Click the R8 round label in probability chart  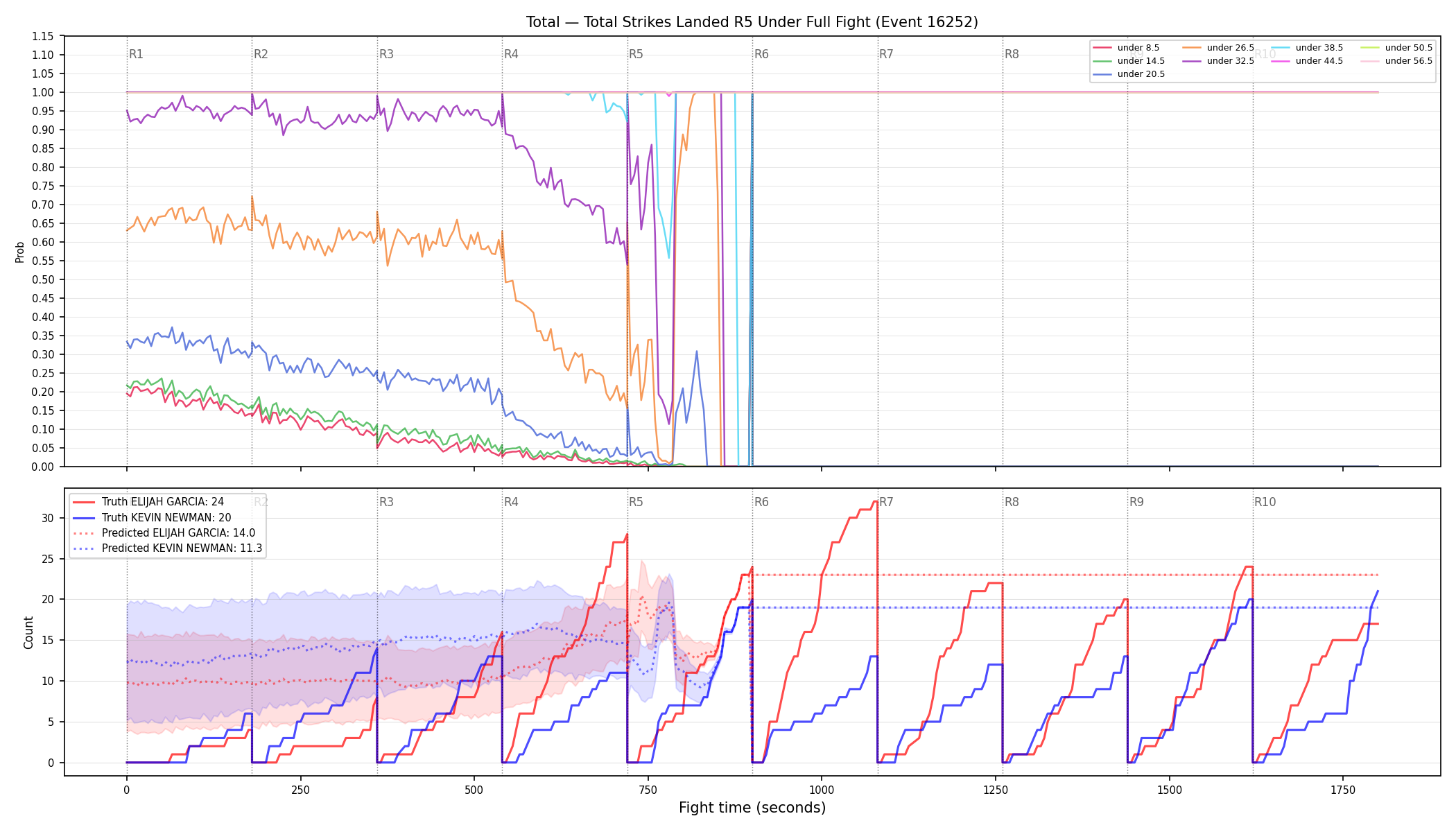tap(1012, 54)
